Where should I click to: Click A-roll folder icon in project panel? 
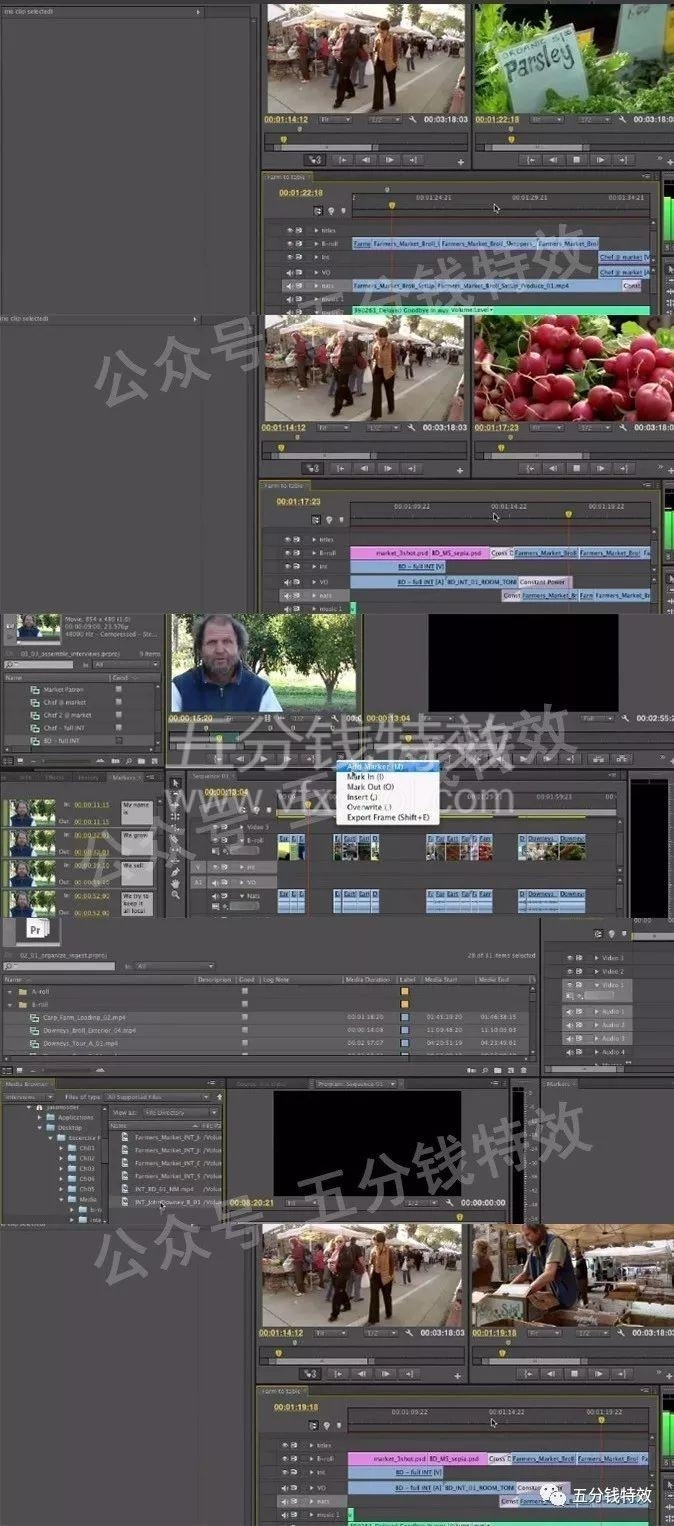coord(21,991)
